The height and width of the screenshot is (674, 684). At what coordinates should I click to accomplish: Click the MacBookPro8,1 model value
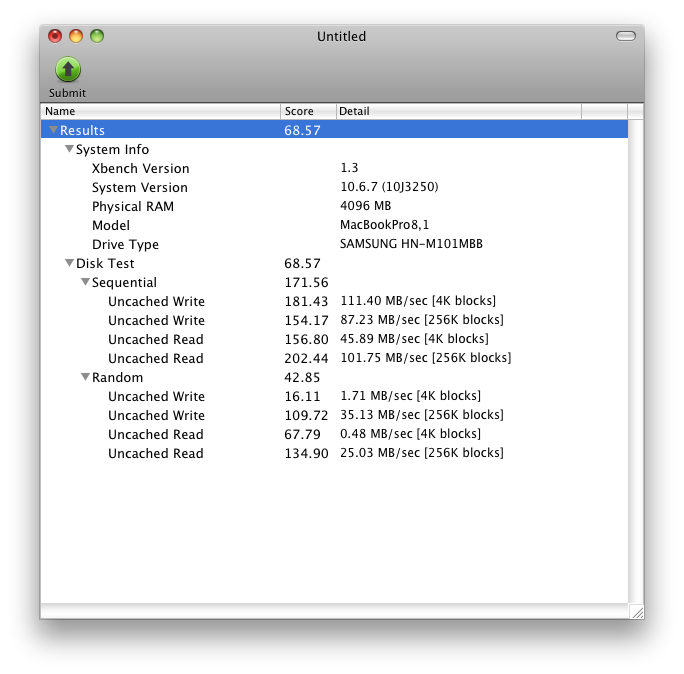coord(384,225)
